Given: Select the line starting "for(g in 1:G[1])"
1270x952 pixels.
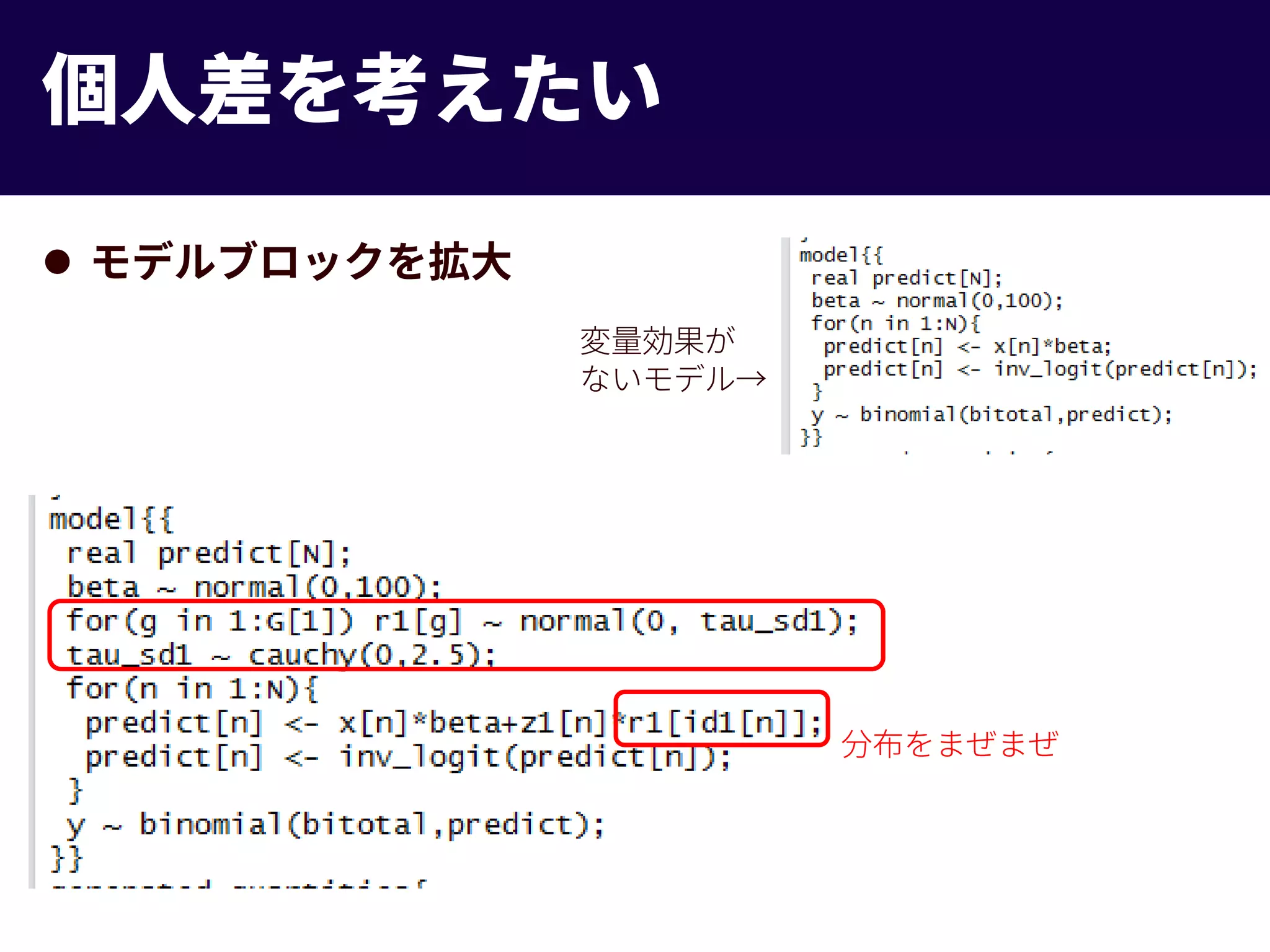Looking at the screenshot, I should pyautogui.click(x=462, y=621).
